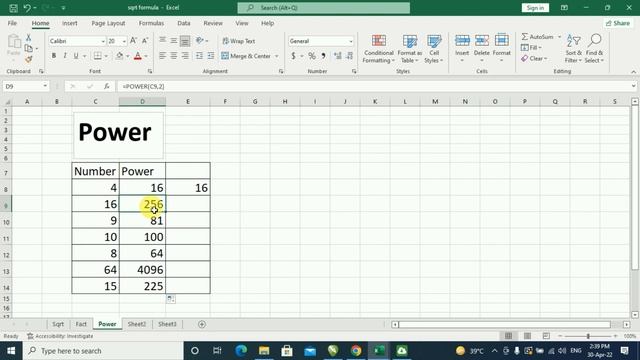Toggle Bottom Align
This screenshot has height=360, width=640.
point(185,41)
